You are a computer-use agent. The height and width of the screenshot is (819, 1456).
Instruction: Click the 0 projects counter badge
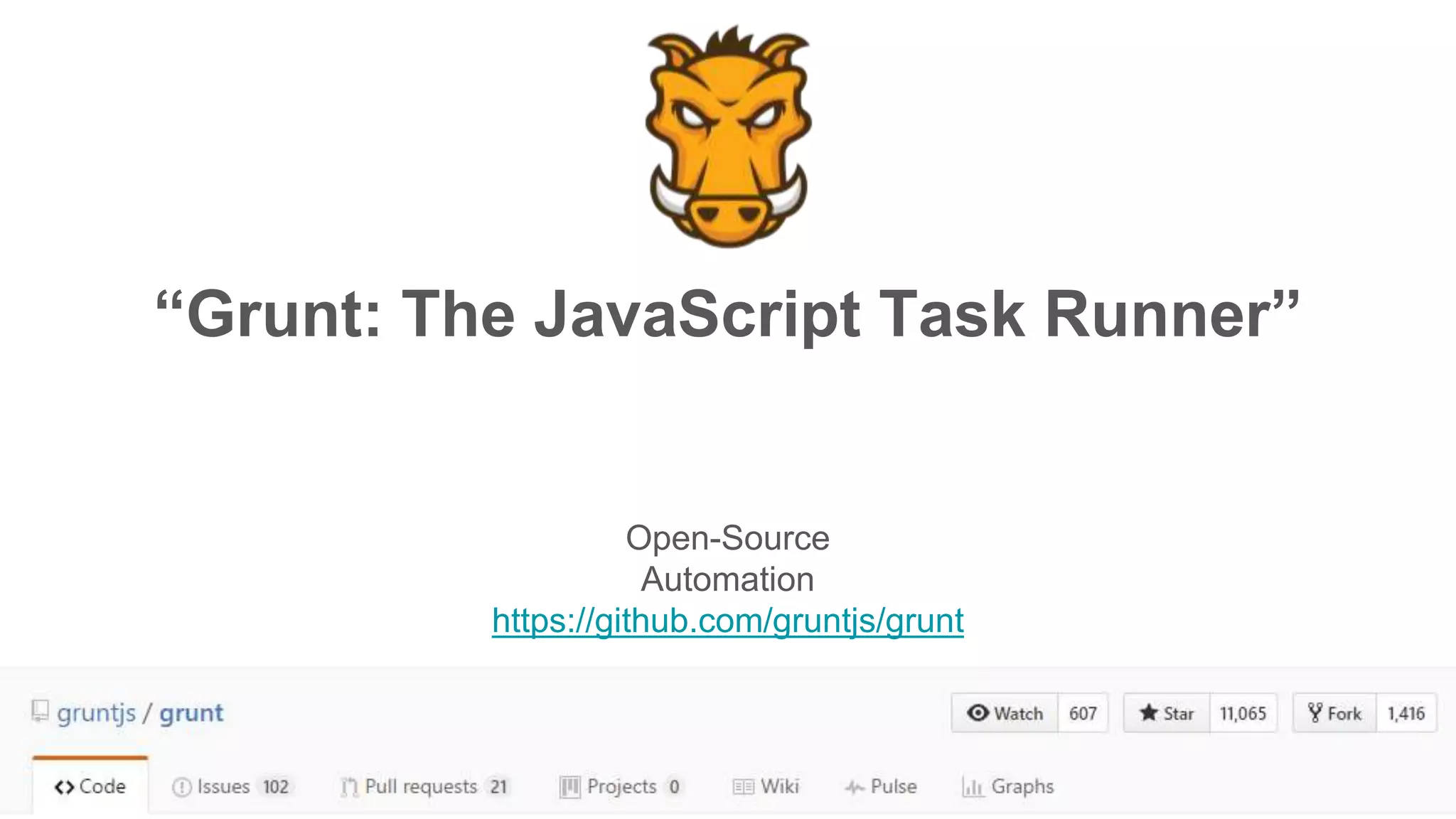[x=674, y=786]
